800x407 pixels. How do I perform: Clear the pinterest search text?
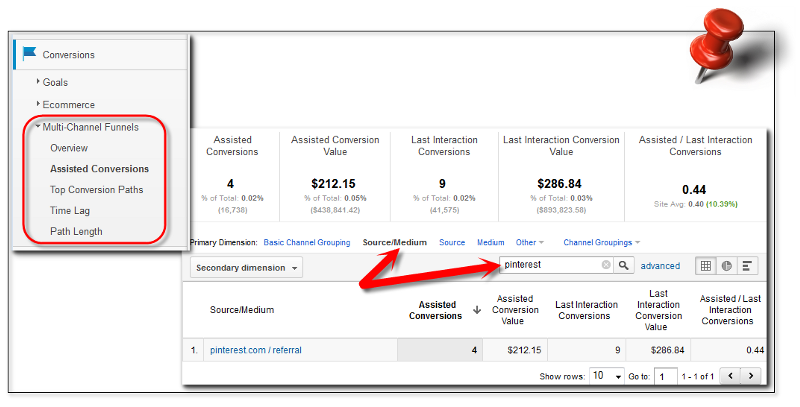606,265
